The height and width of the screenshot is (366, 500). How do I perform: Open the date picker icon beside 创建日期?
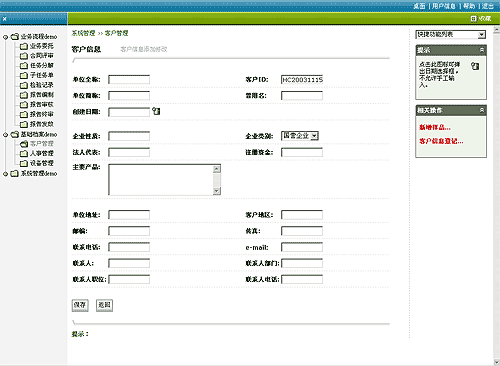pos(156,111)
